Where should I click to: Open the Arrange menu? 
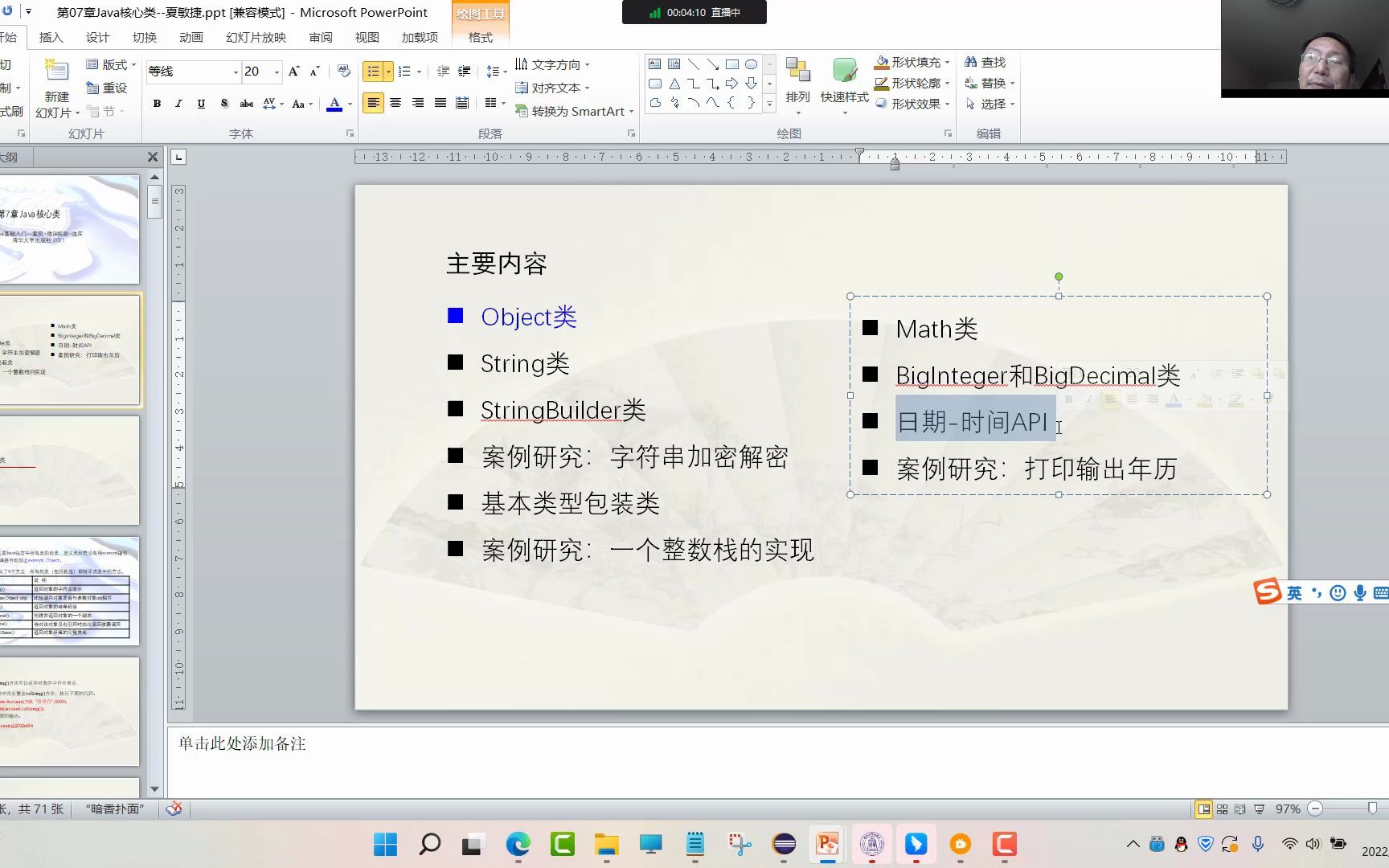[x=798, y=86]
